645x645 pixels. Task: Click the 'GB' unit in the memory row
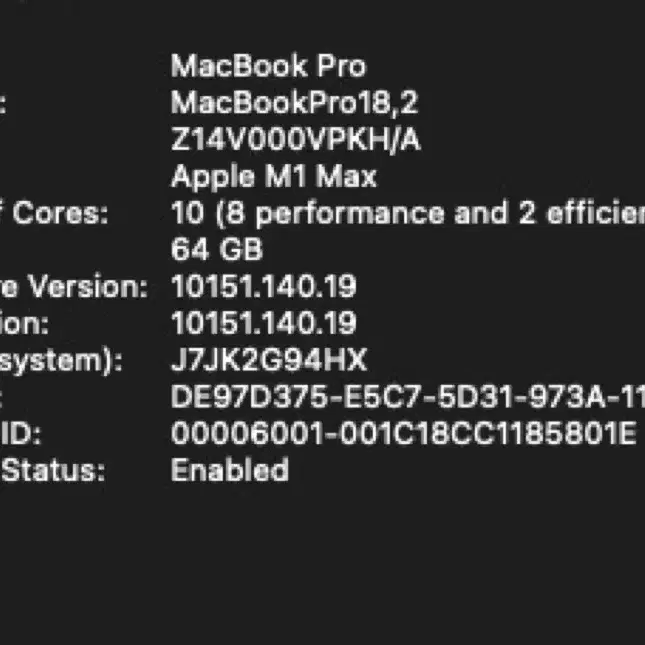coord(241,250)
